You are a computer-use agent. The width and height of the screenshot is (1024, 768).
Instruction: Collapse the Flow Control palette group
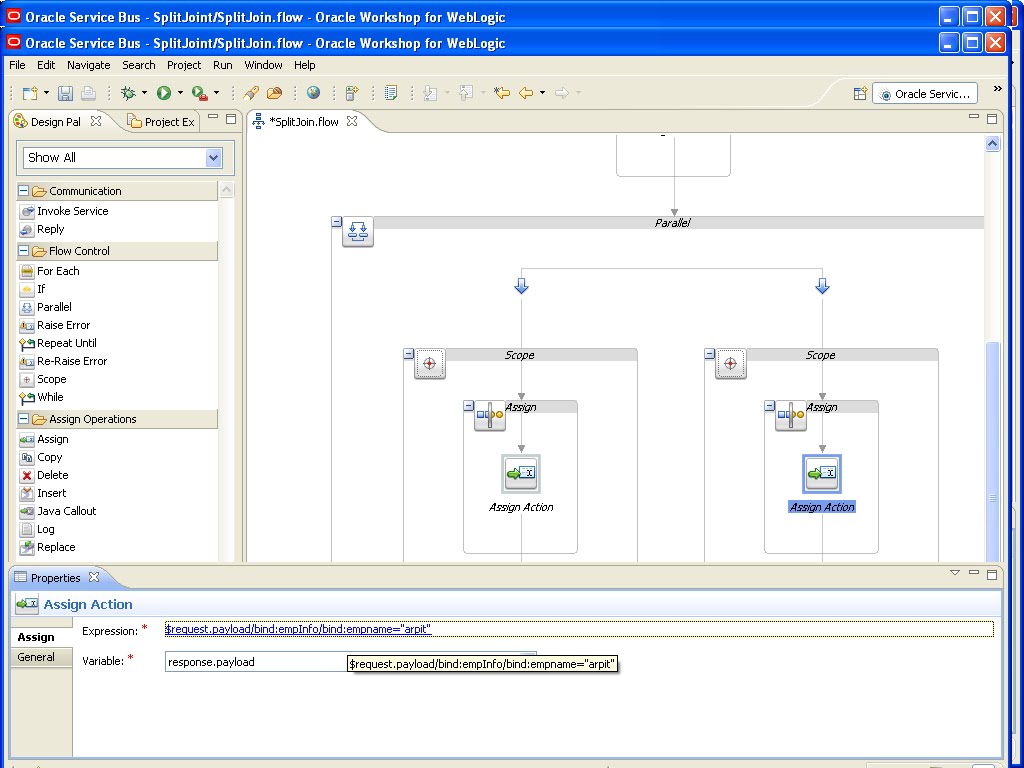point(24,251)
